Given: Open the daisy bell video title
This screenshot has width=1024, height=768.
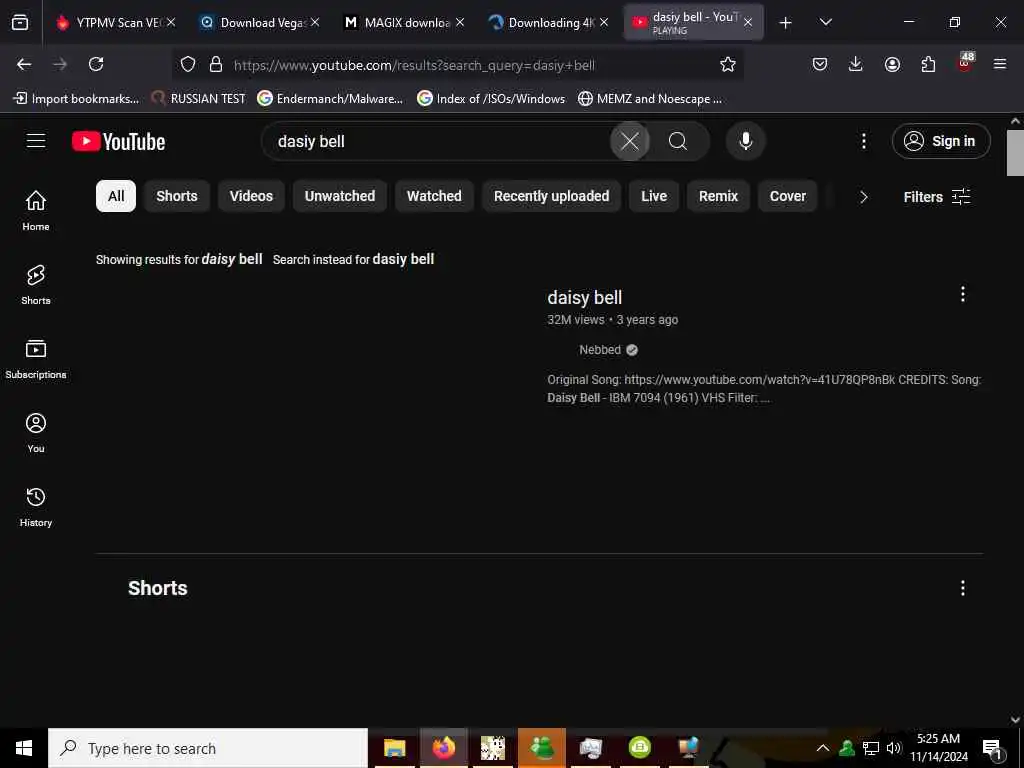Looking at the screenshot, I should (584, 297).
